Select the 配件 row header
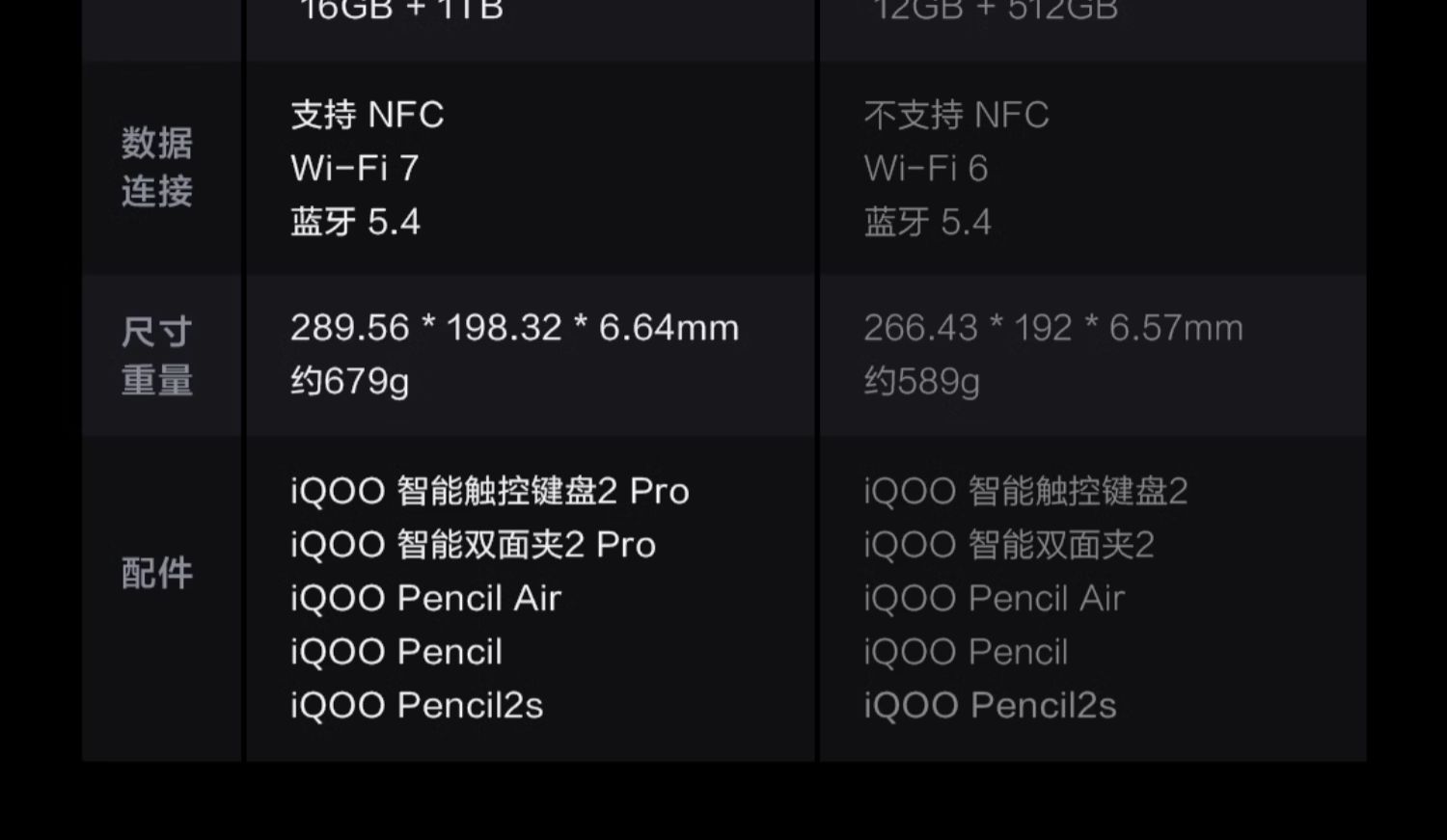The width and height of the screenshot is (1447, 840). (x=157, y=573)
